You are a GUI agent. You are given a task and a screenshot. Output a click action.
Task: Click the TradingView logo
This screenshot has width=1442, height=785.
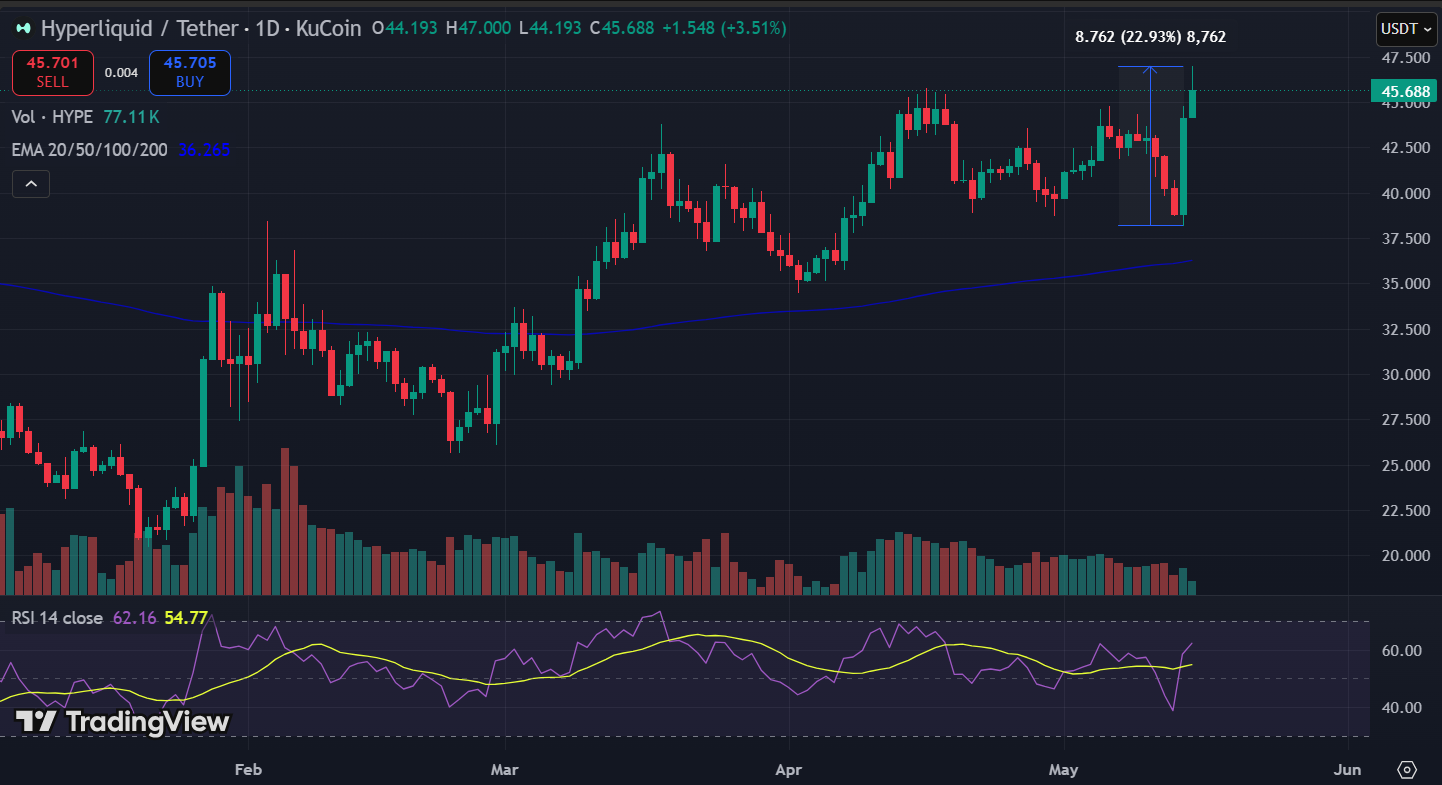coord(123,722)
